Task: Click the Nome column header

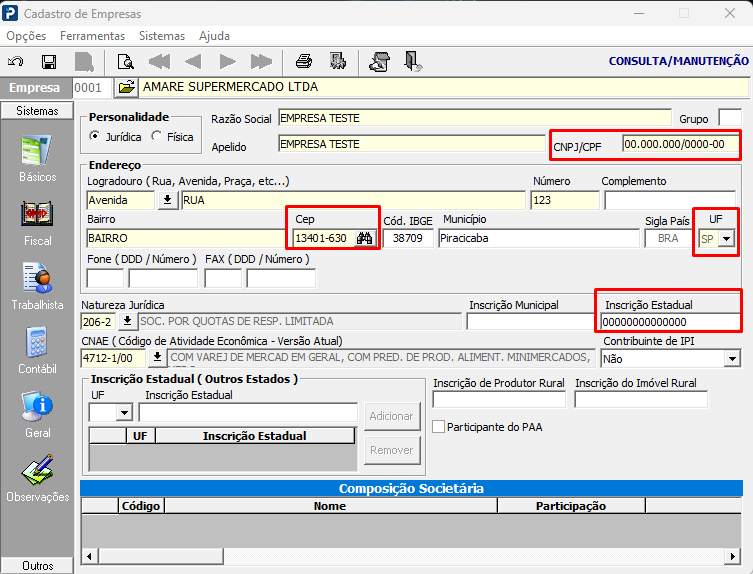Action: (330, 506)
